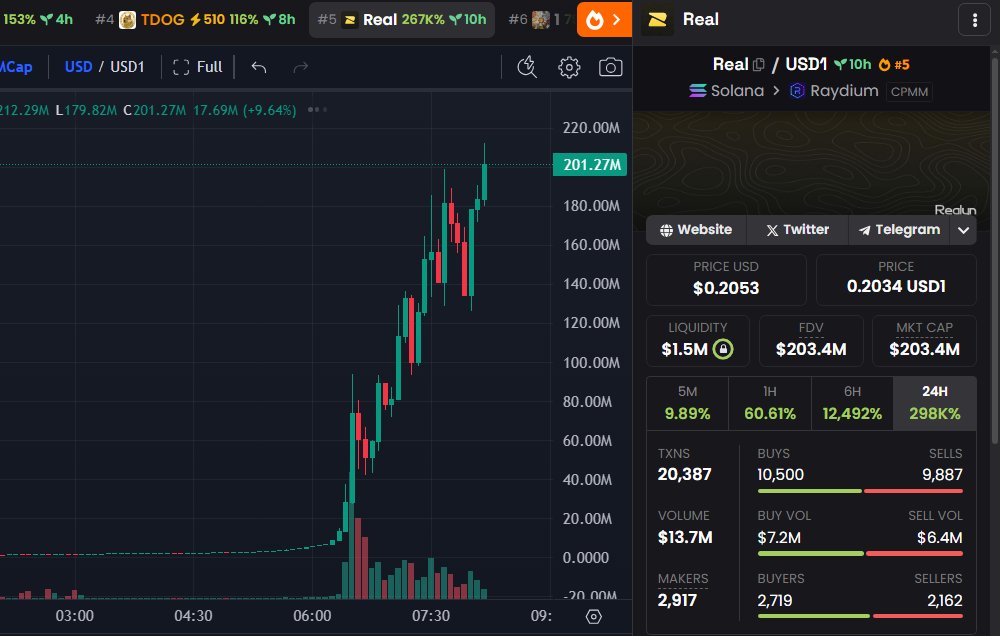This screenshot has height=636, width=1000.
Task: Click the buyers versus sellers ratio bar
Action: 860,616
